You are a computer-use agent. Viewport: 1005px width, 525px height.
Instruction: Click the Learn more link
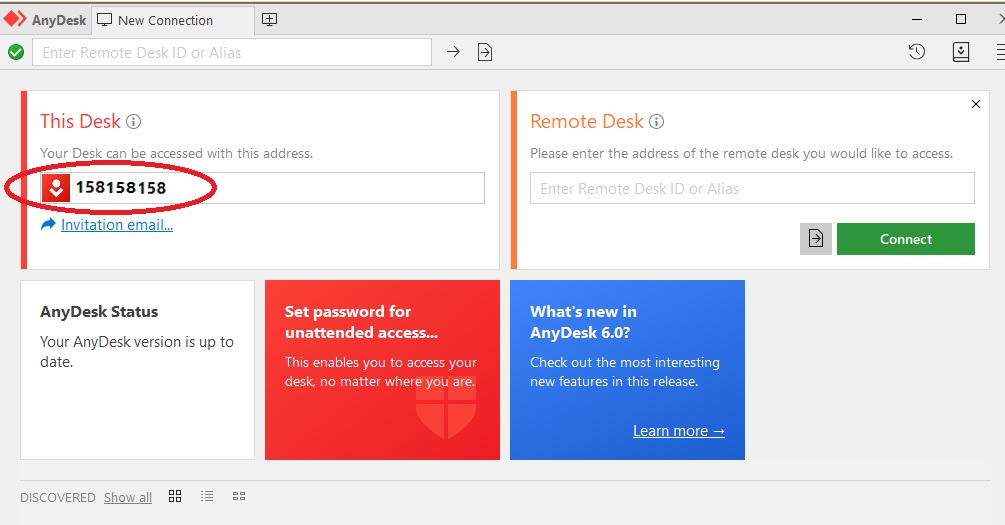(678, 431)
